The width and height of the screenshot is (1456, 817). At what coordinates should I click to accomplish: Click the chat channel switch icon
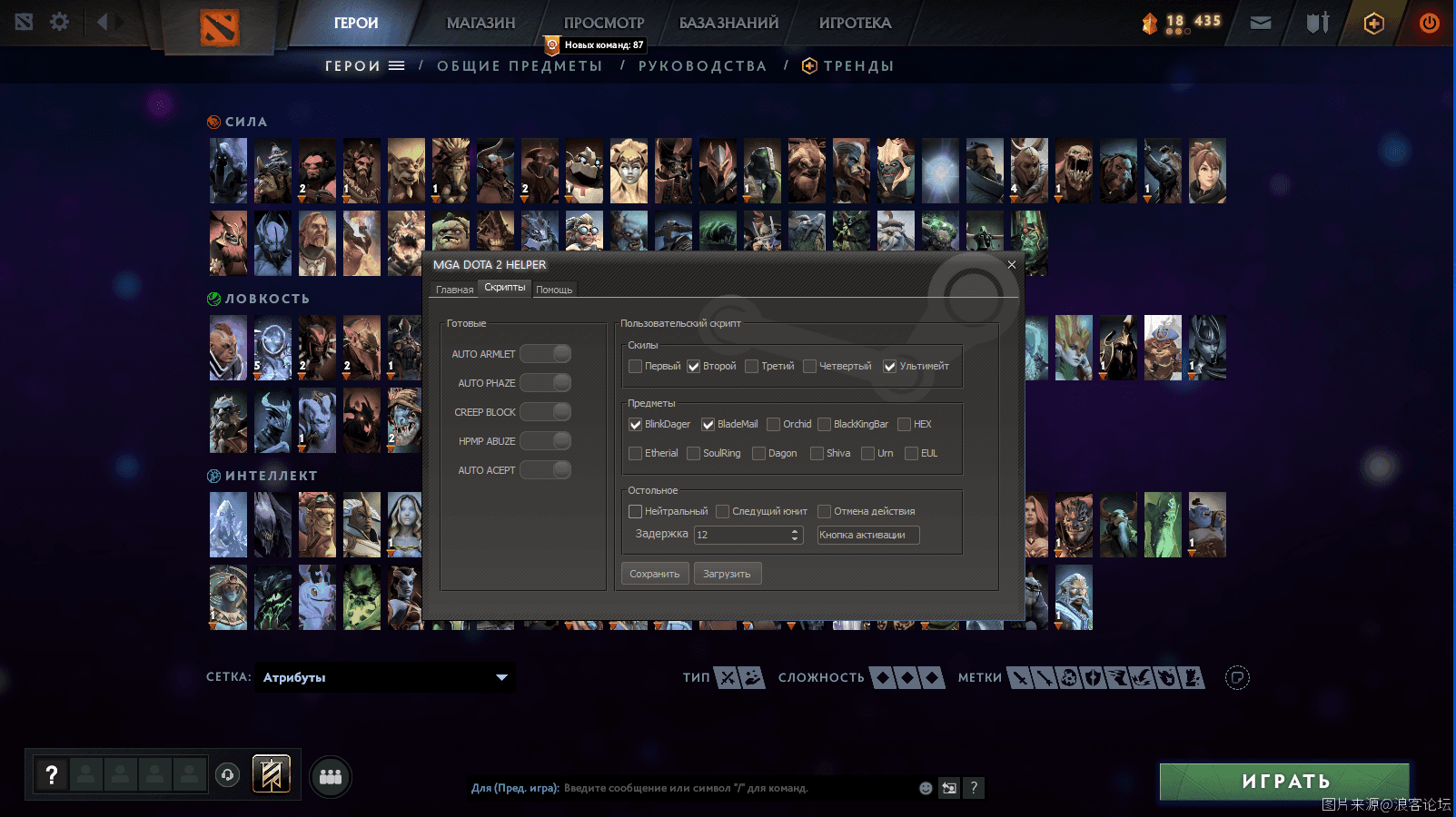click(949, 788)
